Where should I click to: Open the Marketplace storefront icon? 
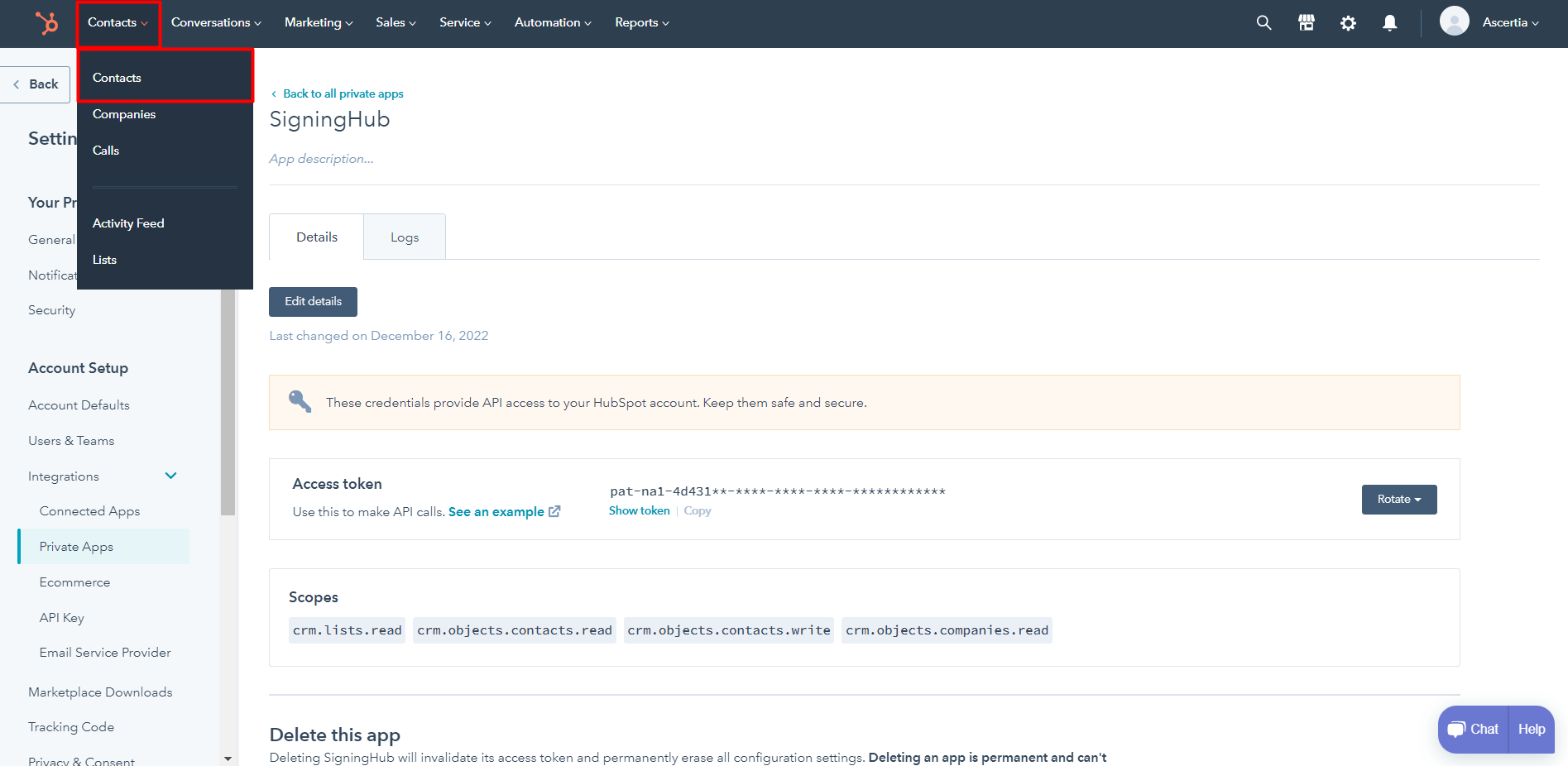coord(1307,22)
